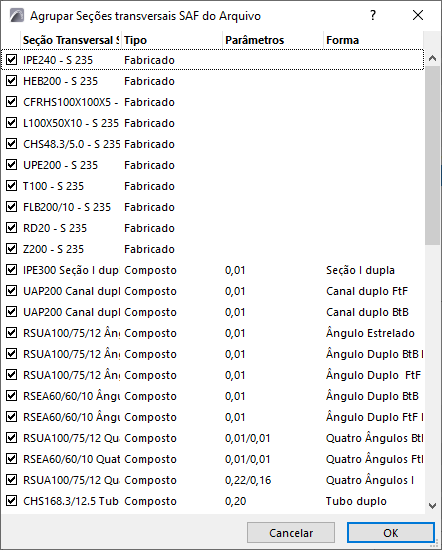Close the Agrupar Seções transversais dialog
The height and width of the screenshot is (550, 442).
[x=418, y=15]
